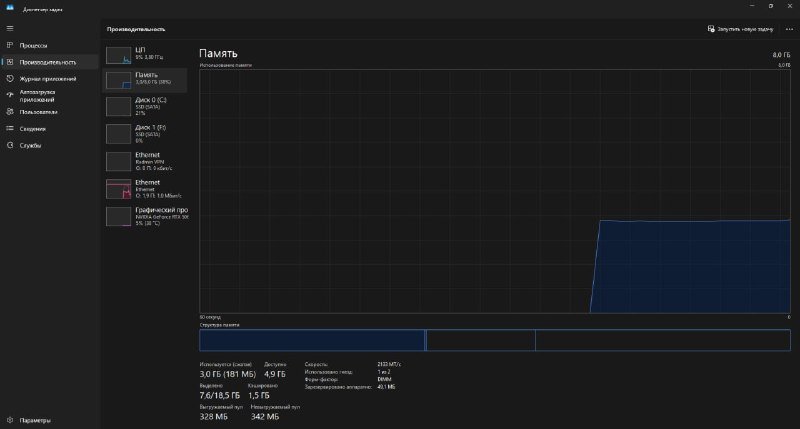Select Графический процессор NVIDIA entry
Screen dimensions: 800x429
pos(145,216)
